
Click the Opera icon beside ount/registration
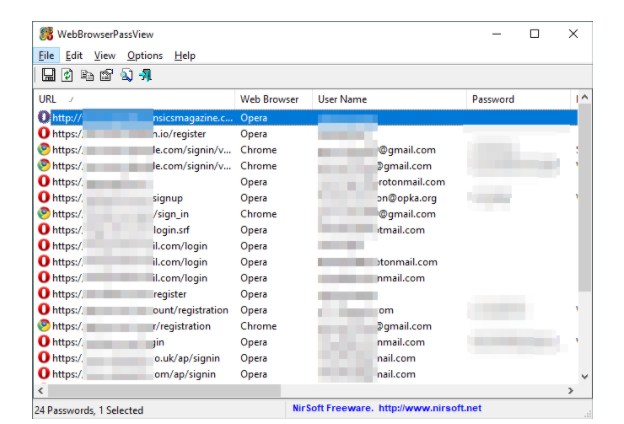(44, 309)
